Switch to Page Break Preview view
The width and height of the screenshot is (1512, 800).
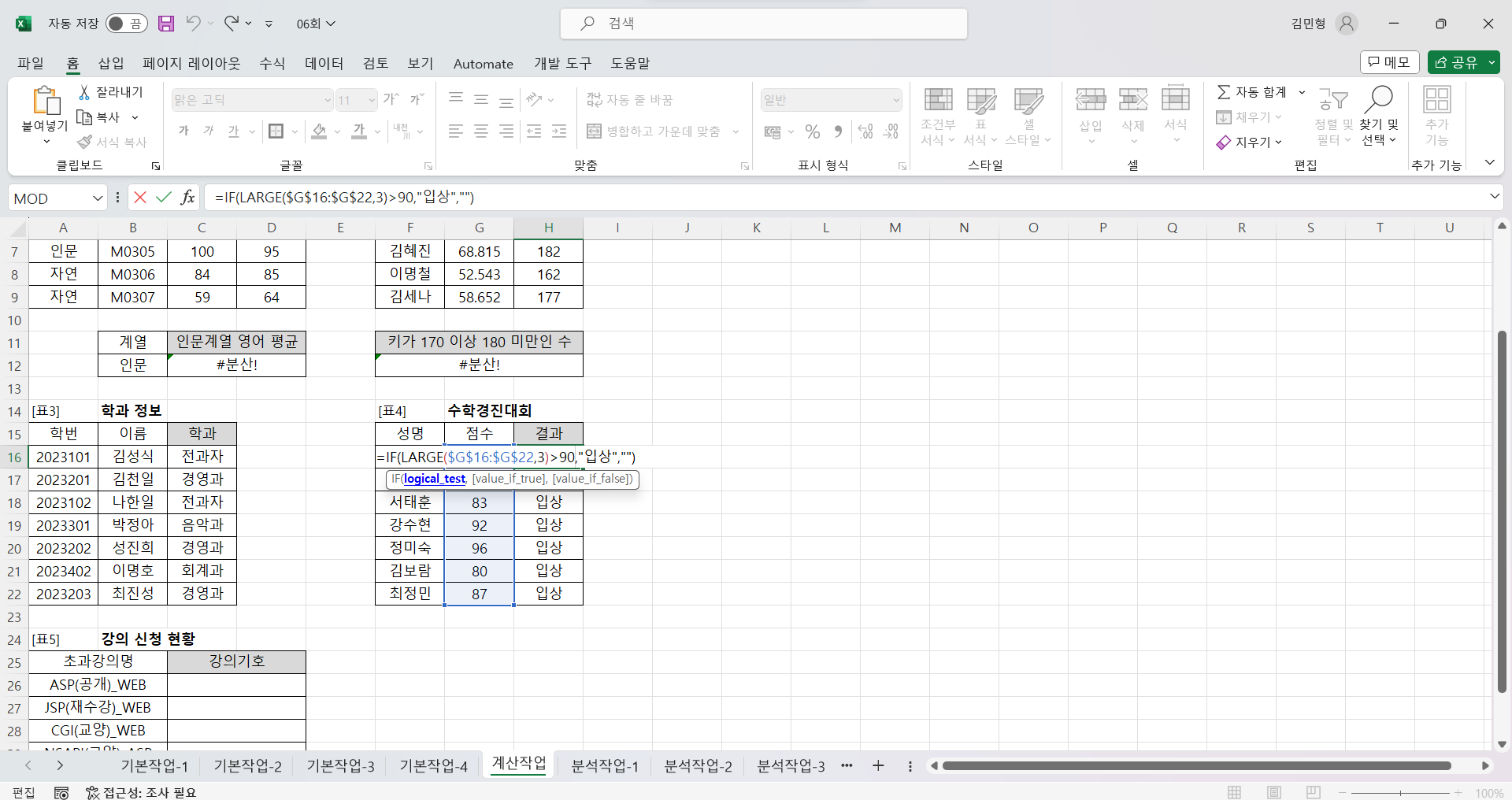[x=1313, y=792]
